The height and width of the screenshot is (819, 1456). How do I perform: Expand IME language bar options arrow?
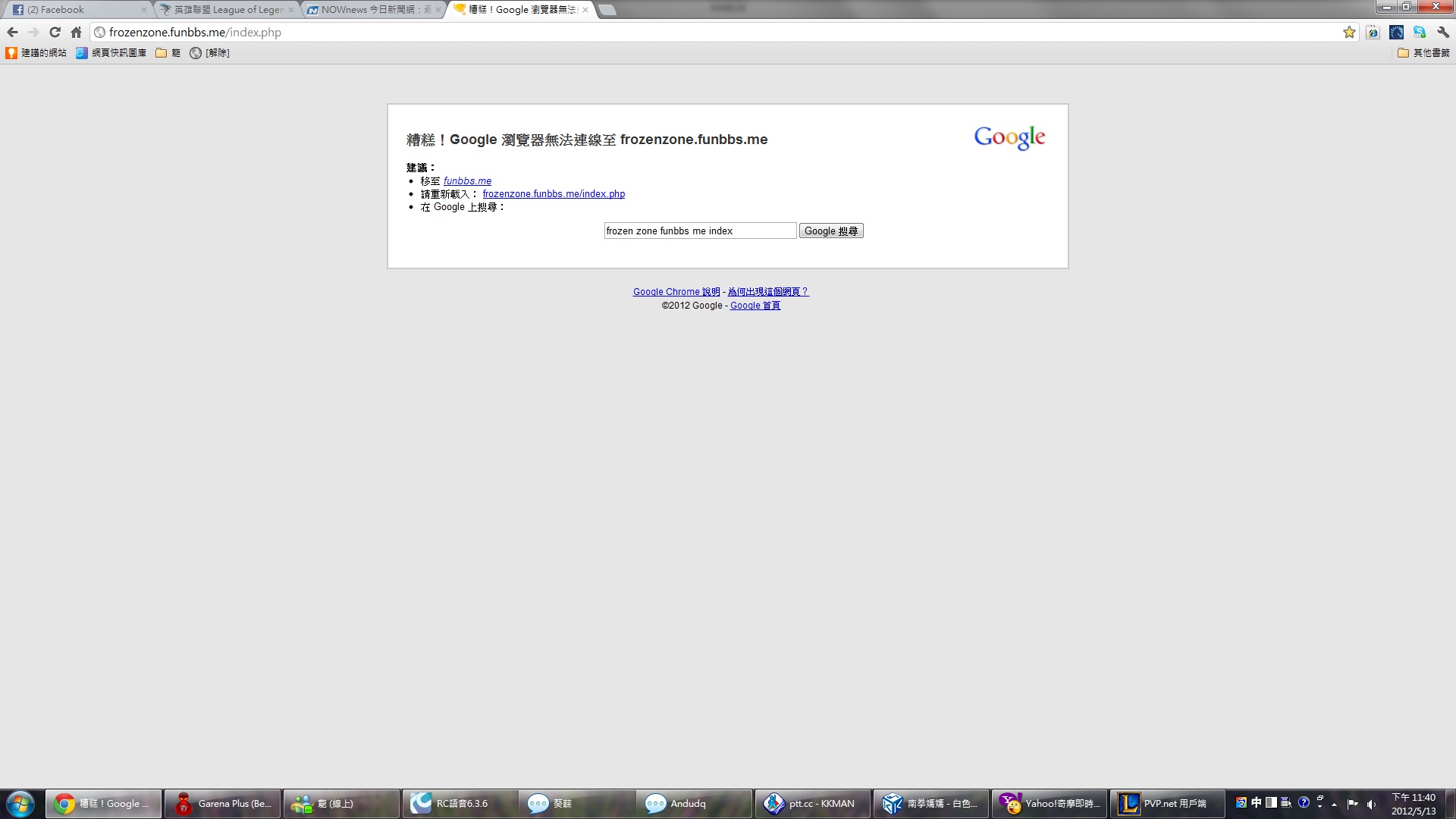click(x=1320, y=806)
